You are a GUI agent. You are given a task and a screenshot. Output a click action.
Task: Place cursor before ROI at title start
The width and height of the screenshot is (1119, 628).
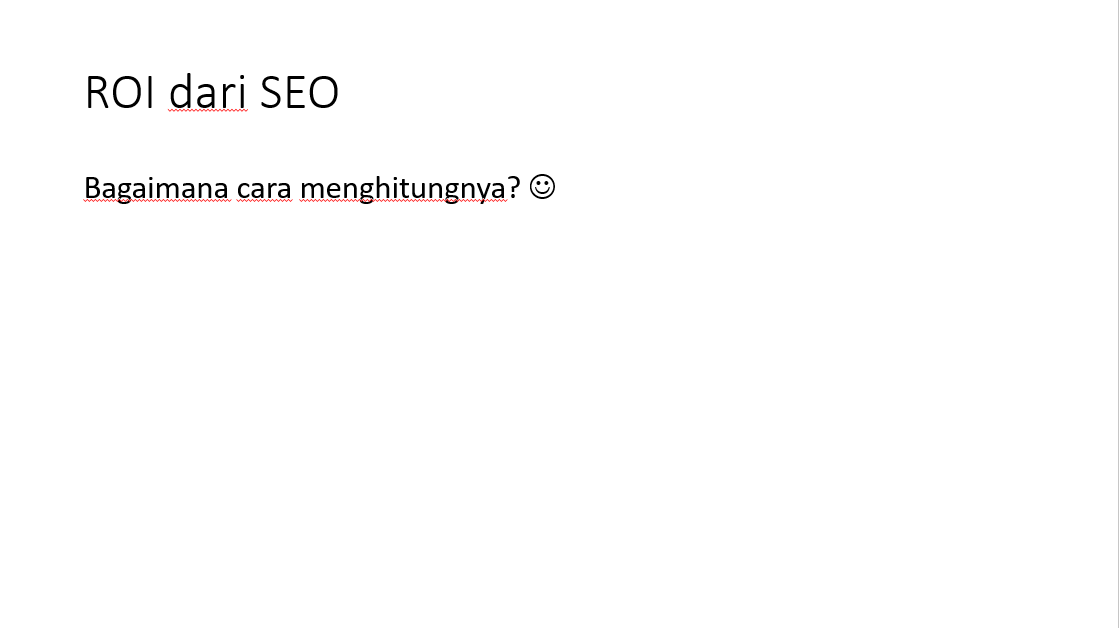coord(85,93)
